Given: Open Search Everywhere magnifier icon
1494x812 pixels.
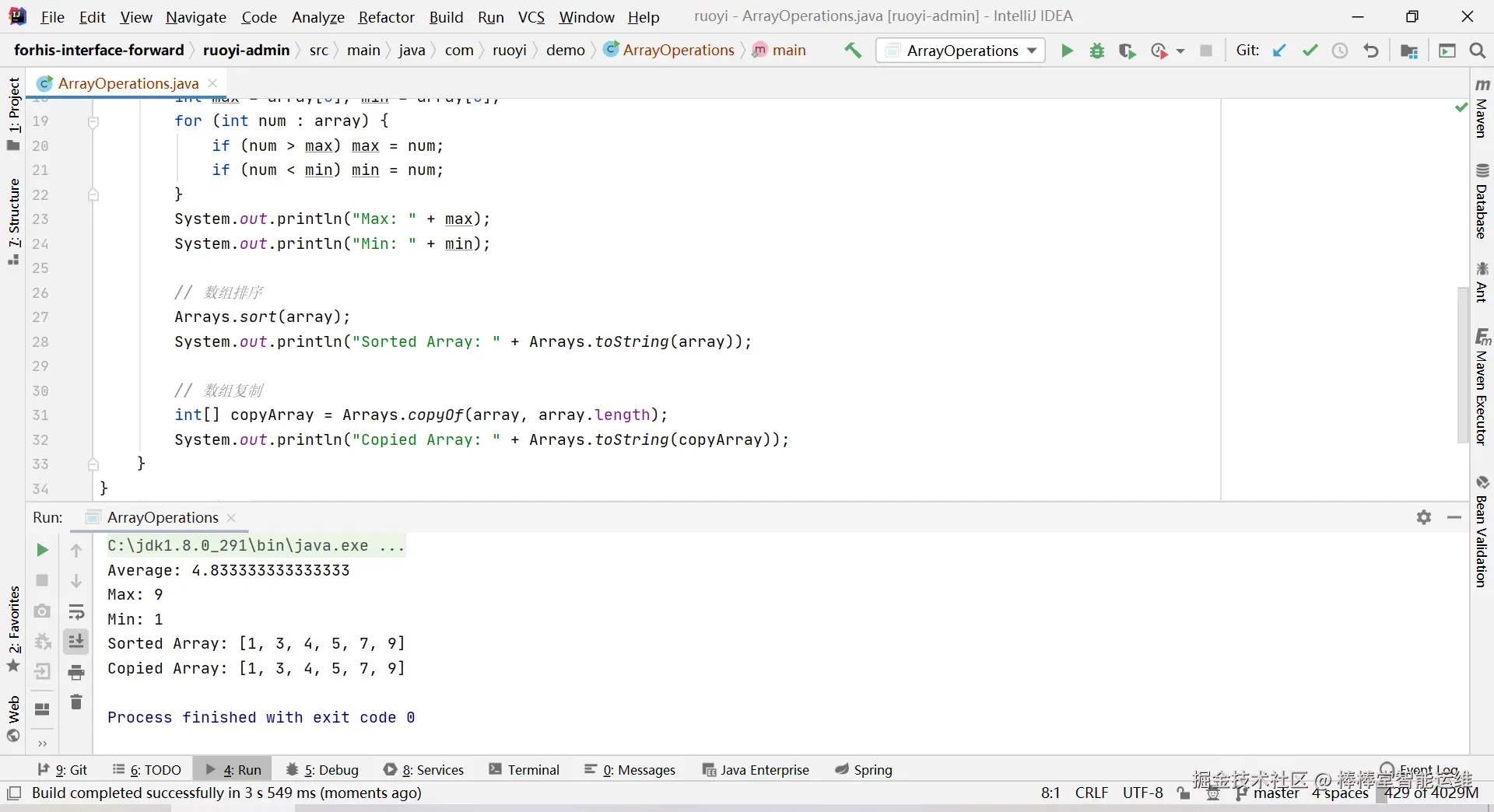Looking at the screenshot, I should click(x=1477, y=51).
